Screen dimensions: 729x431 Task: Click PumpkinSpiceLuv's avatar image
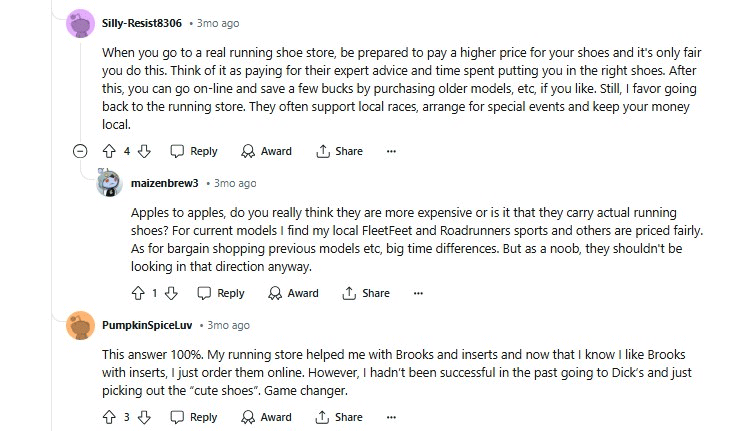point(80,326)
